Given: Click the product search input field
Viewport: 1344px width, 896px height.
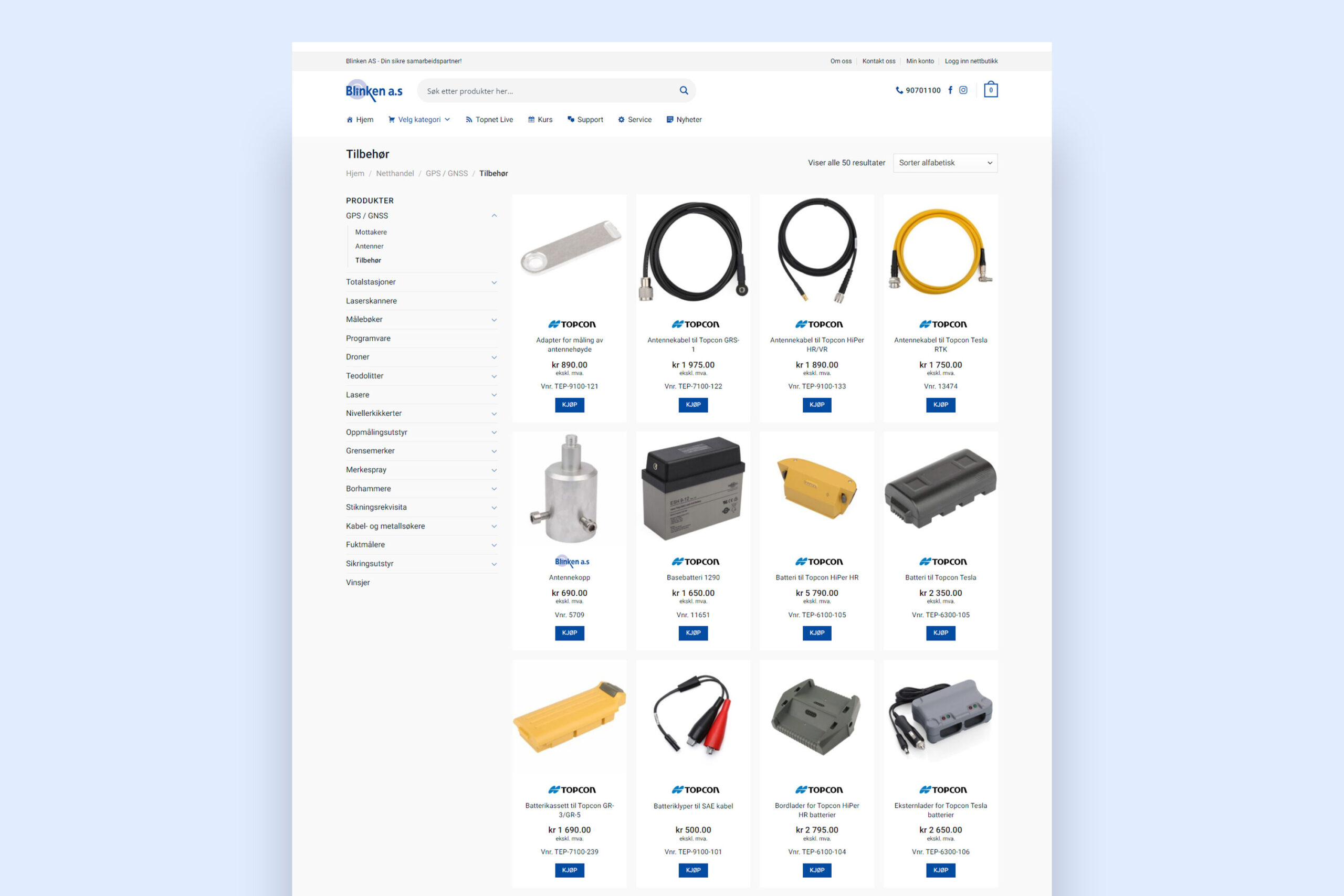Looking at the screenshot, I should 549,91.
